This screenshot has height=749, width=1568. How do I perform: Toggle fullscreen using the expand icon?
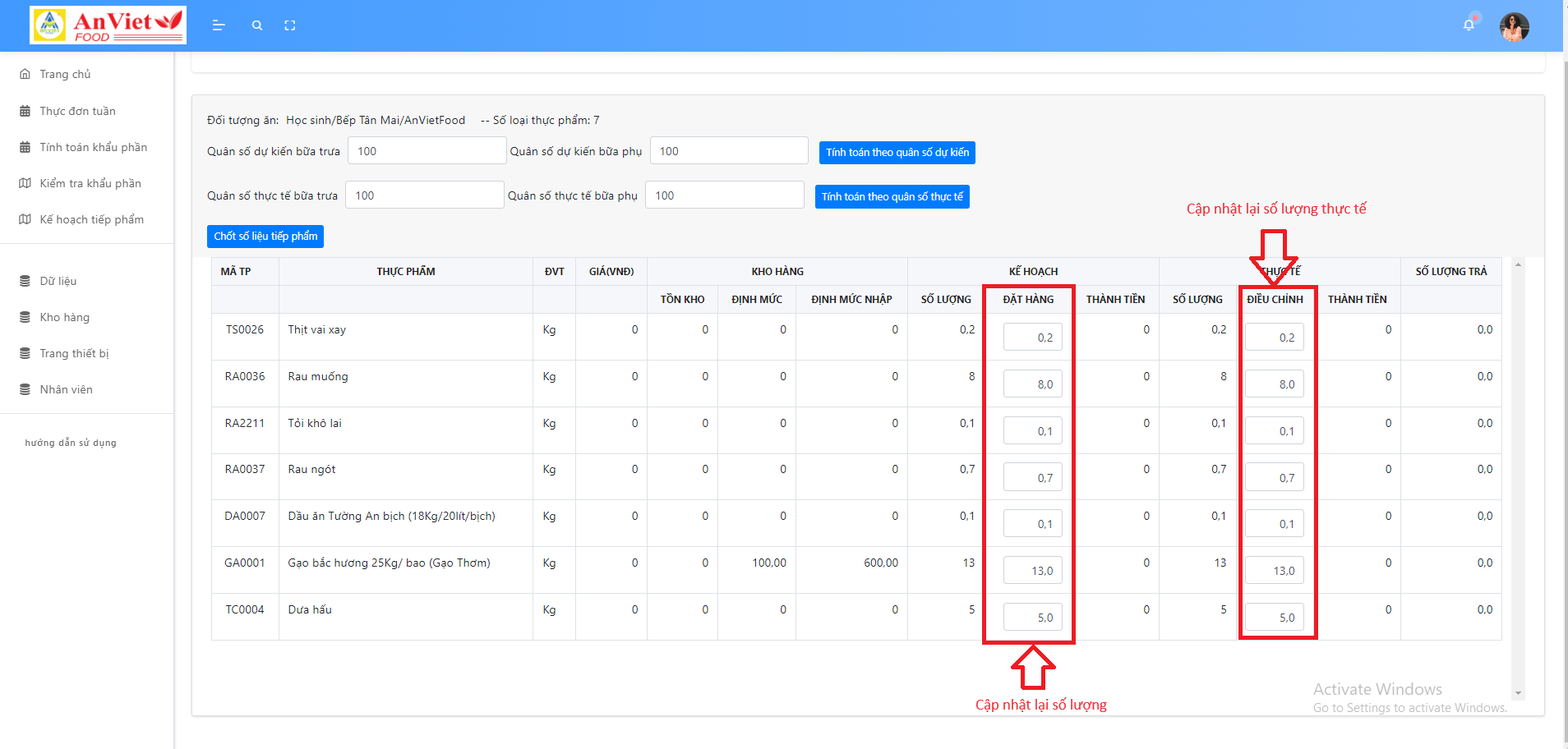tap(290, 25)
